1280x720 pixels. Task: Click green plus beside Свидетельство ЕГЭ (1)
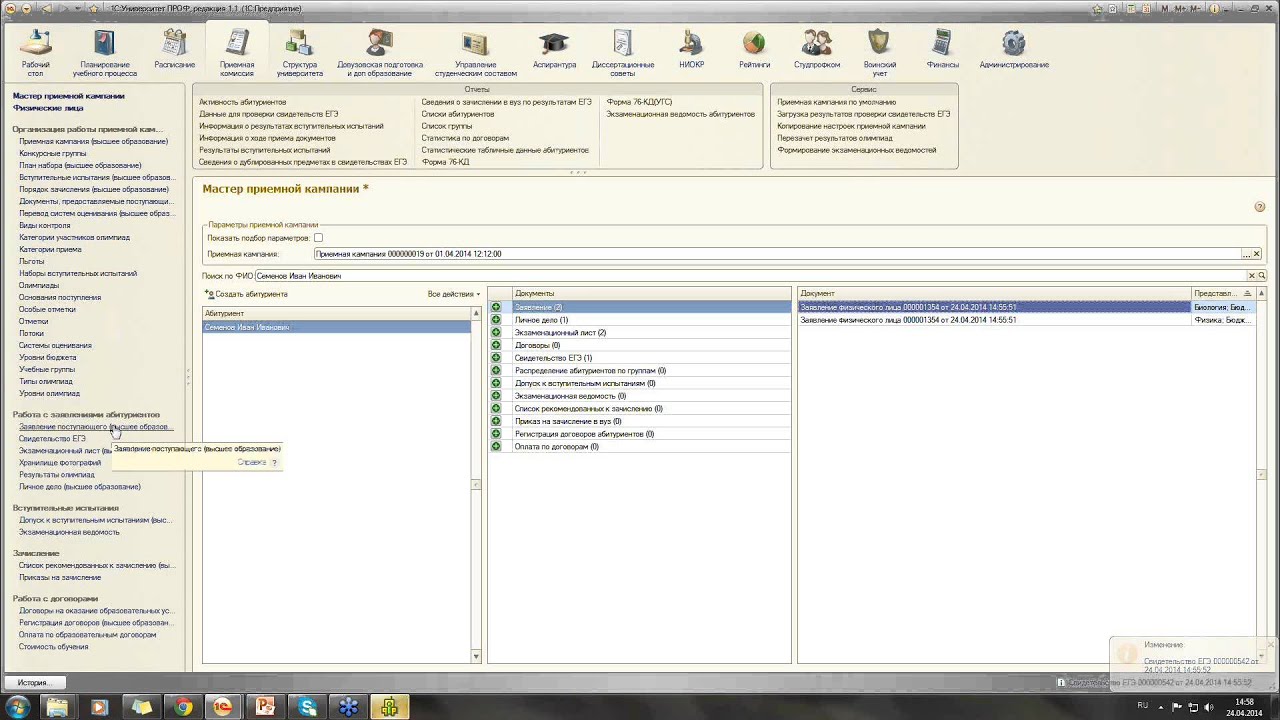[x=496, y=358]
